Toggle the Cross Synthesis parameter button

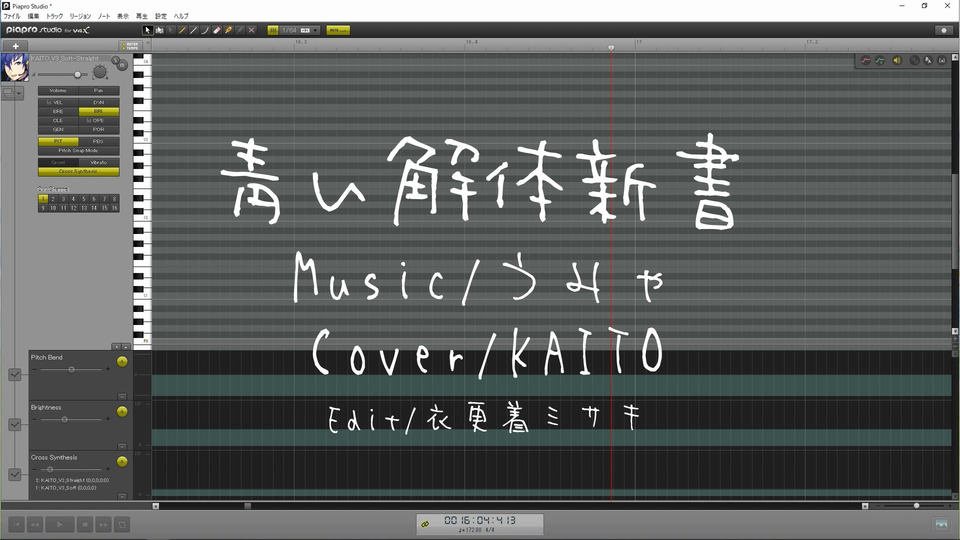click(78, 171)
